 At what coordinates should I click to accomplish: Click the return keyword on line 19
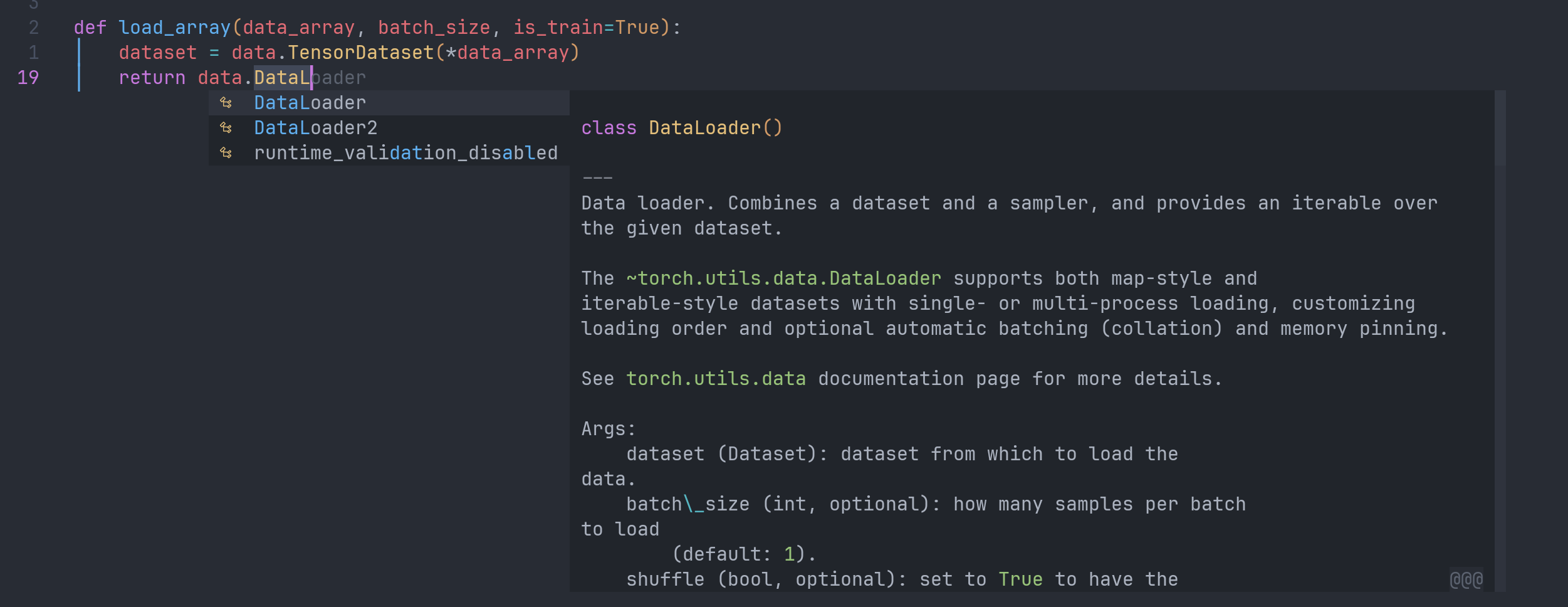point(152,78)
